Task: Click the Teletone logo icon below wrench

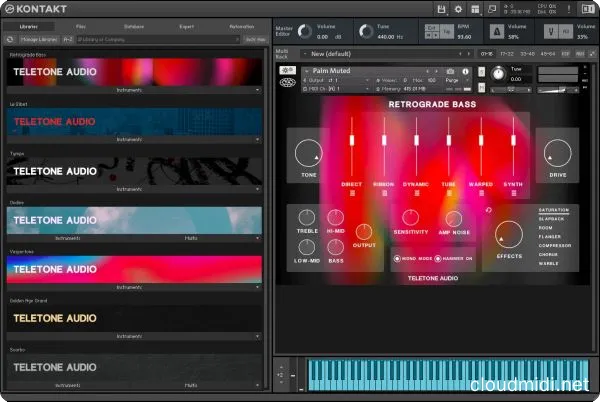Action: tap(287, 83)
